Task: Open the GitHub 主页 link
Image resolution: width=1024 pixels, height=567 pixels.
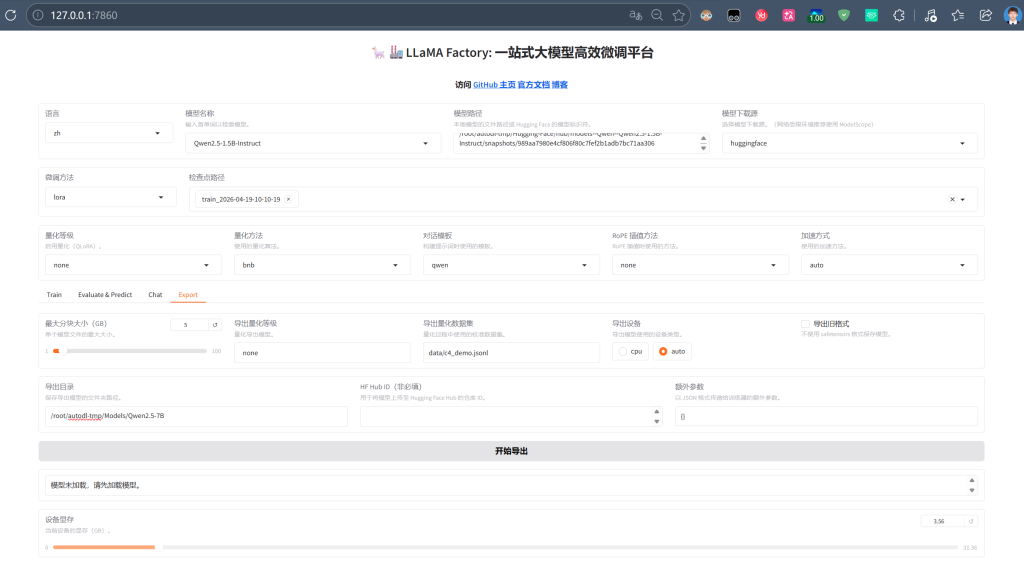Action: (494, 85)
